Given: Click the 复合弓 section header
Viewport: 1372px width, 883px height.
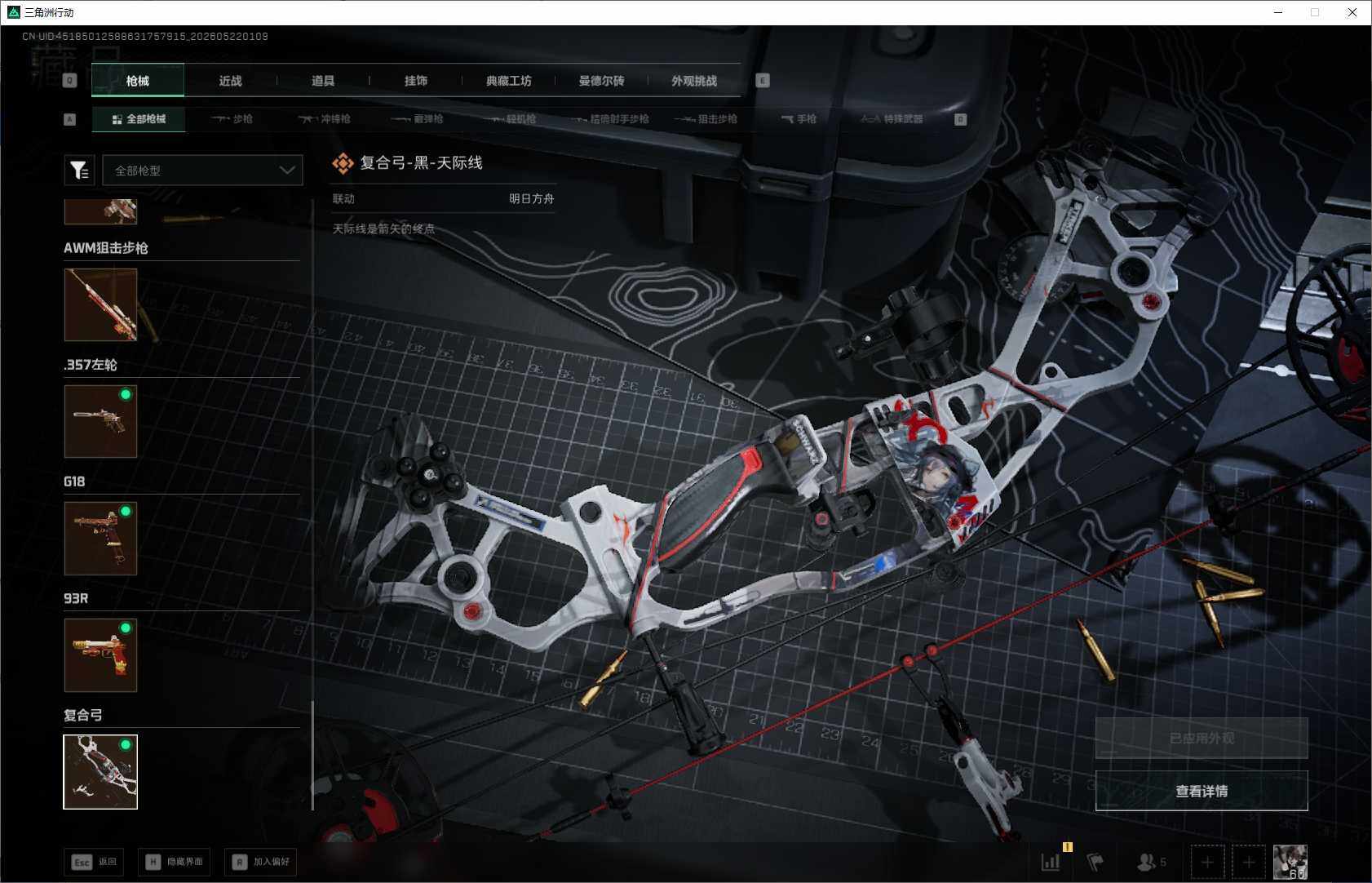Looking at the screenshot, I should click(x=83, y=715).
